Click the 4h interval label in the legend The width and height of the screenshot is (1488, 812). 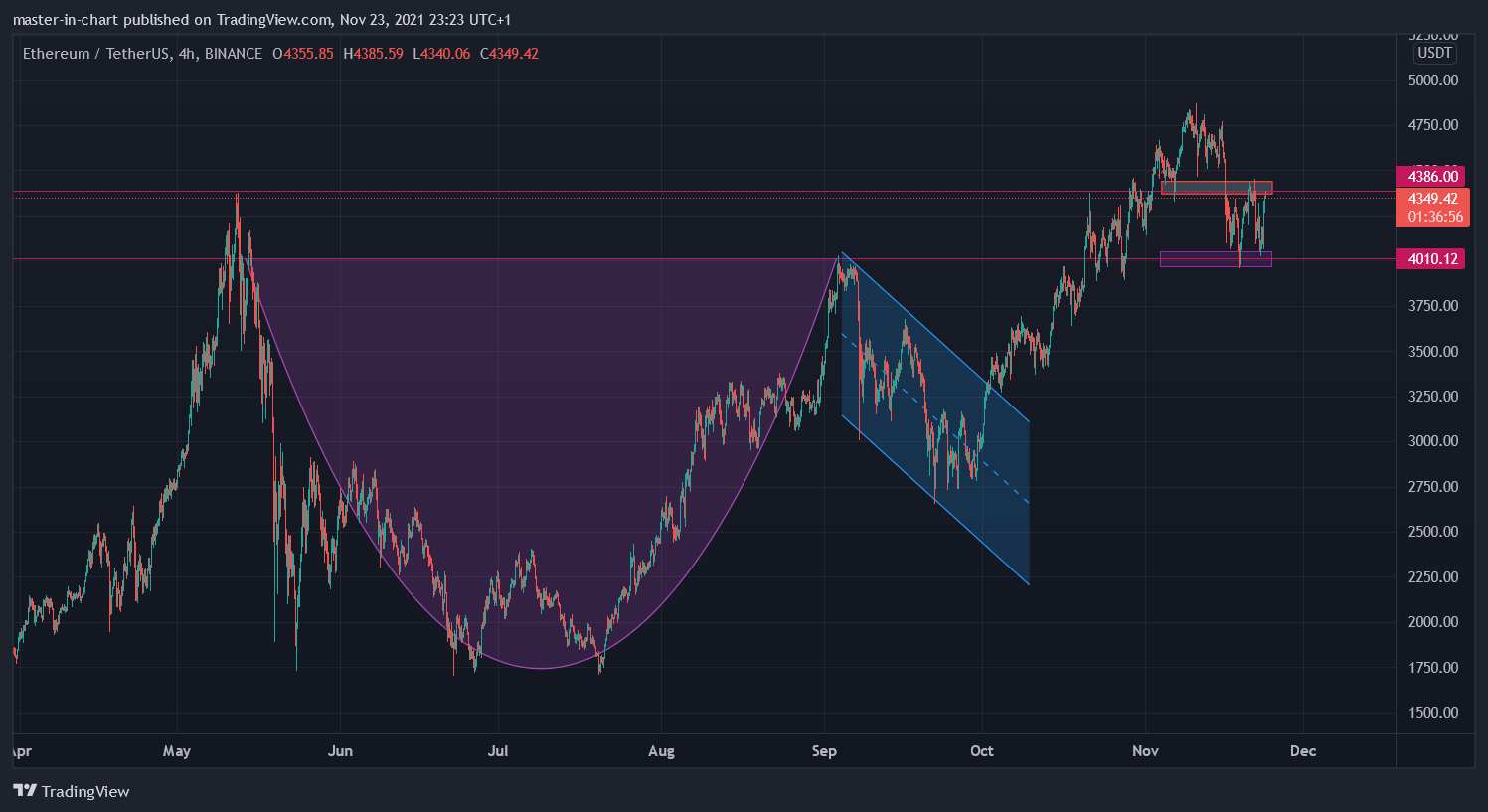188,54
